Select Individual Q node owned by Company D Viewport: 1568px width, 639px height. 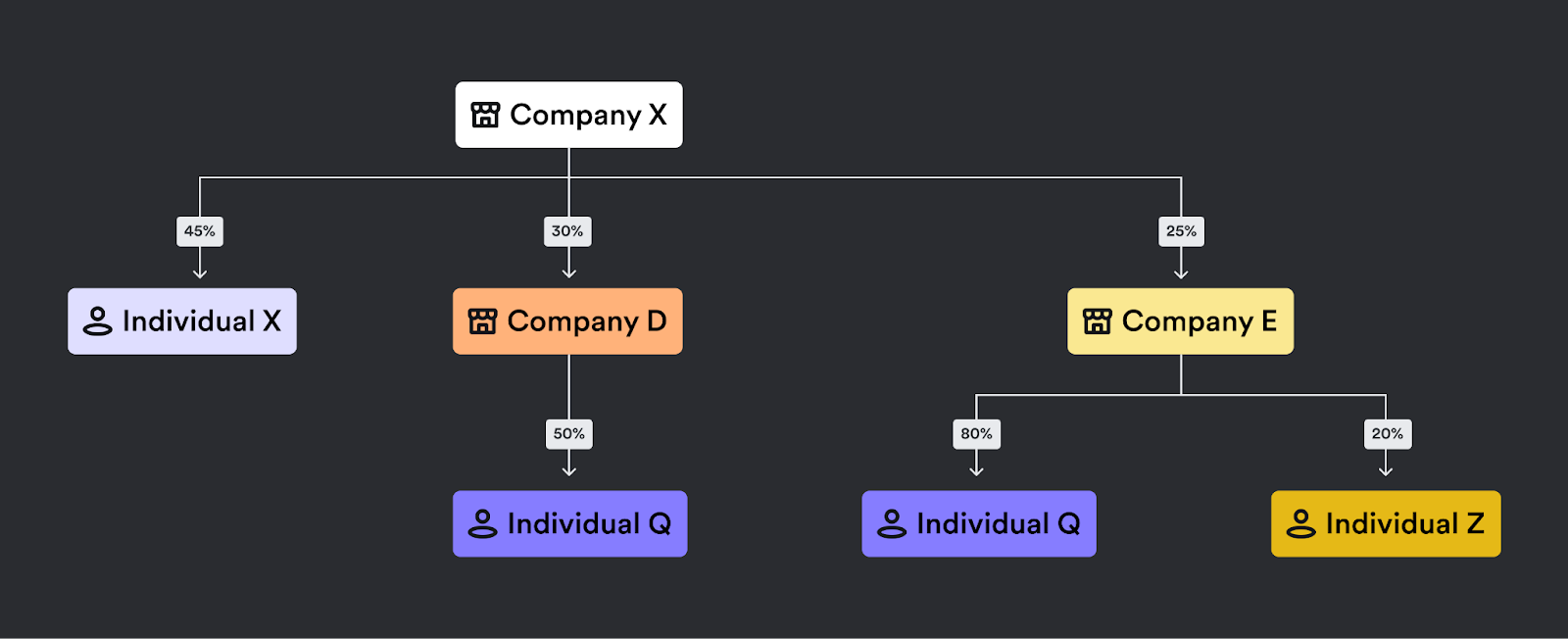569,524
